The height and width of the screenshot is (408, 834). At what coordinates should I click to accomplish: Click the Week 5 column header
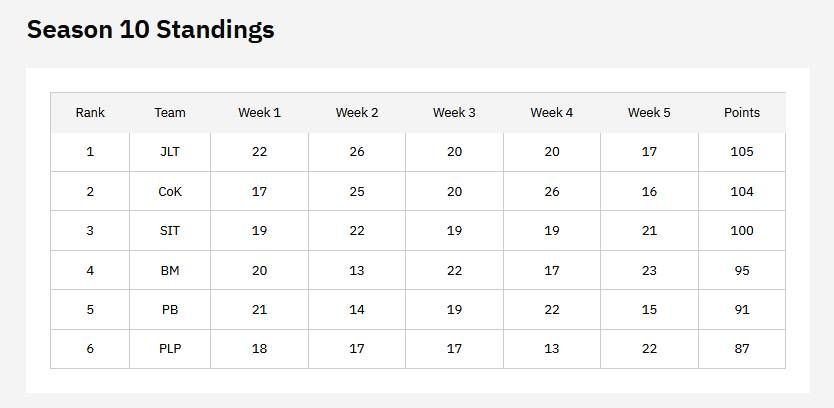pos(649,113)
